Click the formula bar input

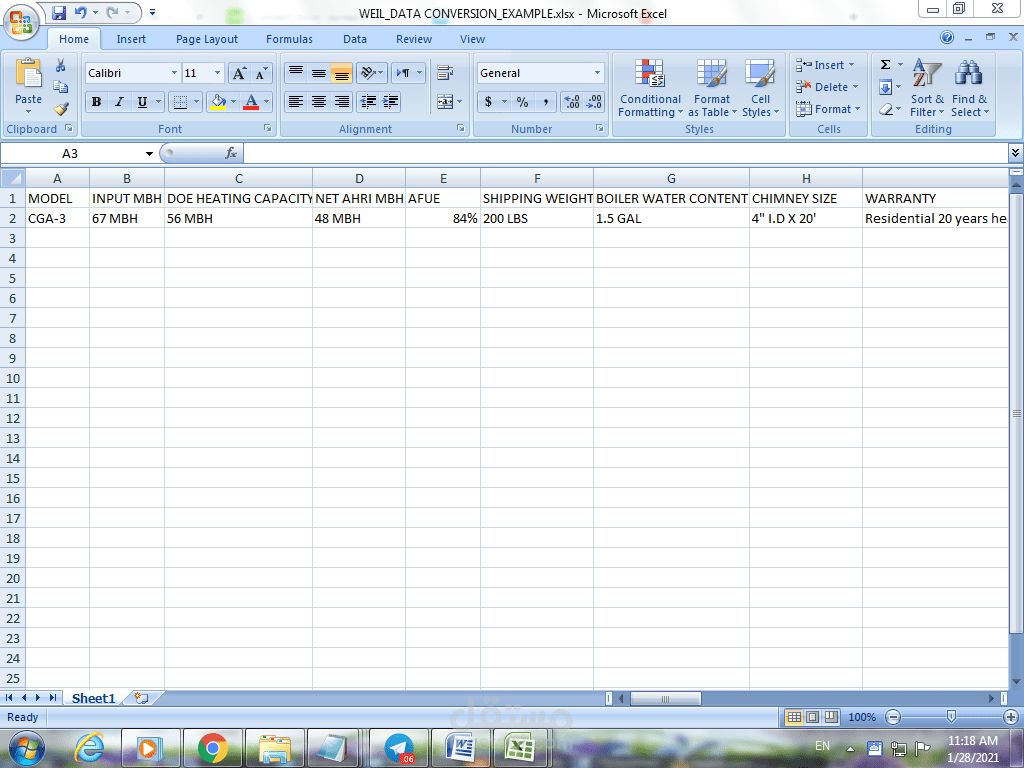[626, 153]
